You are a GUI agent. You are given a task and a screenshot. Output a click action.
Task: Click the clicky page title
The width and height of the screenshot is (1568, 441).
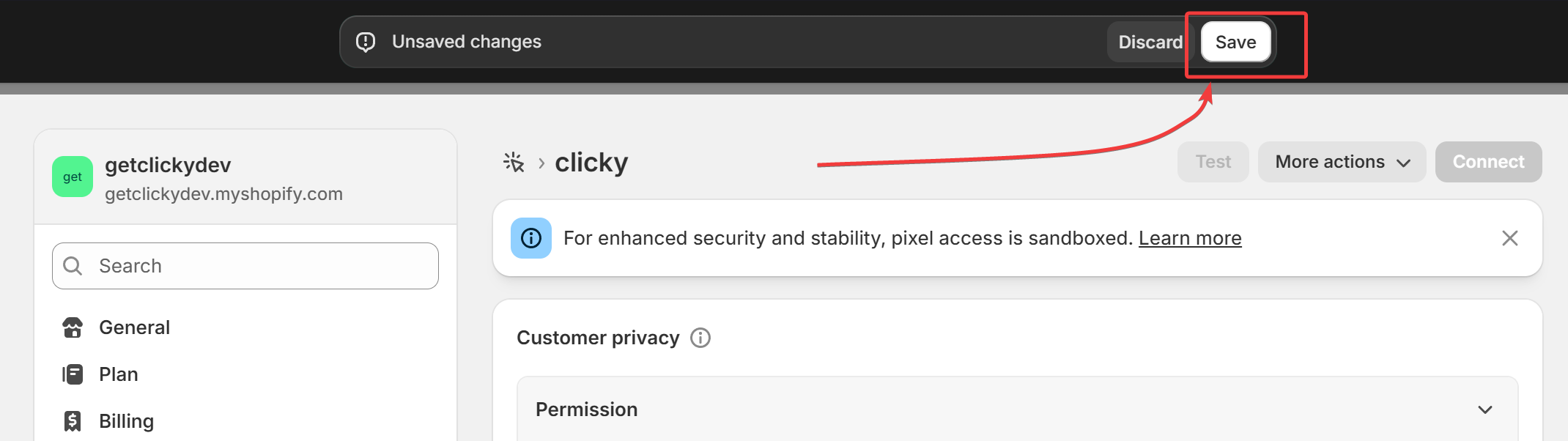[x=591, y=162]
